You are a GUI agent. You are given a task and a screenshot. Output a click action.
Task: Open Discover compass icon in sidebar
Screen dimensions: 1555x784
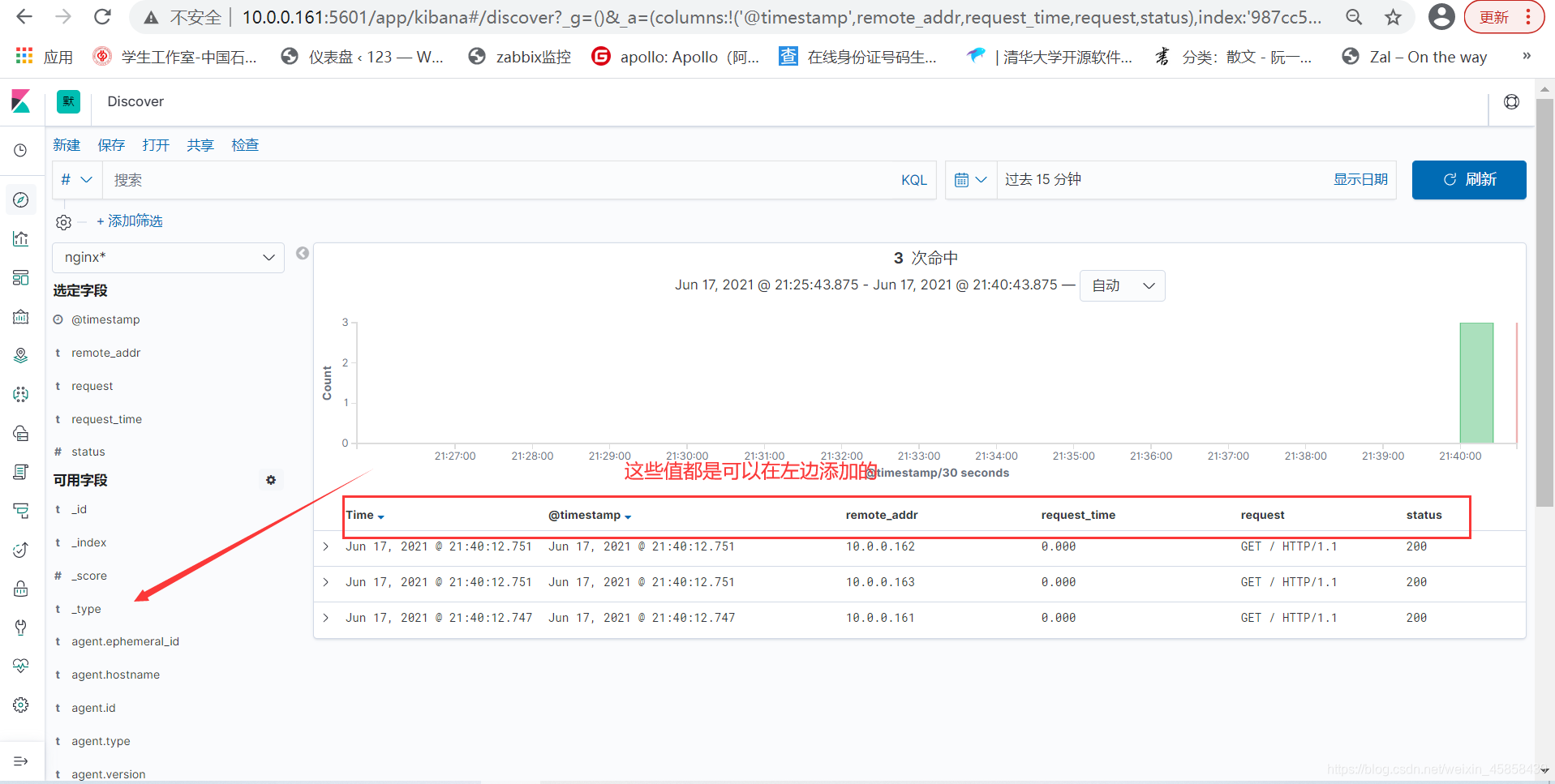[x=21, y=199]
